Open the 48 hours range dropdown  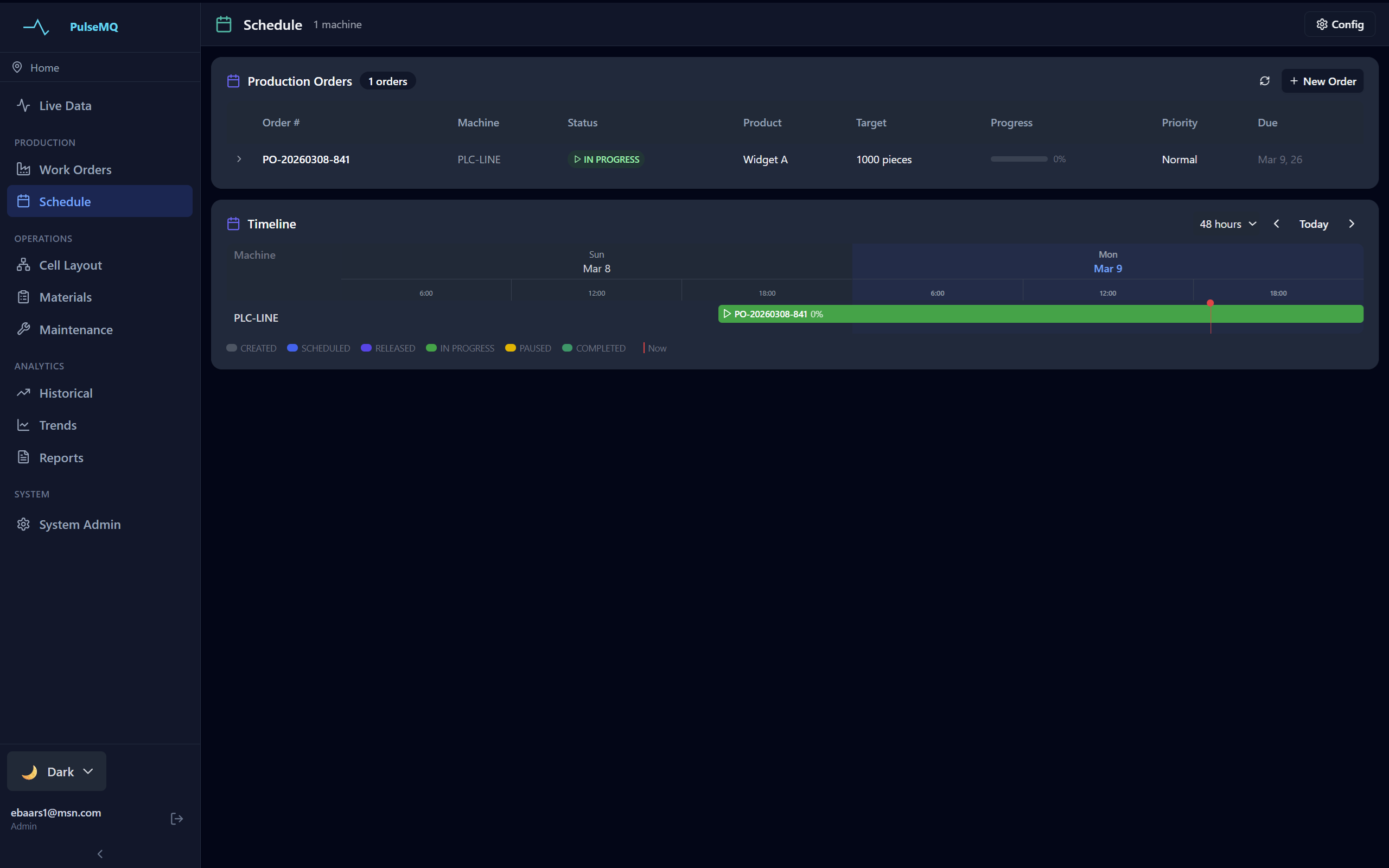pos(1228,224)
